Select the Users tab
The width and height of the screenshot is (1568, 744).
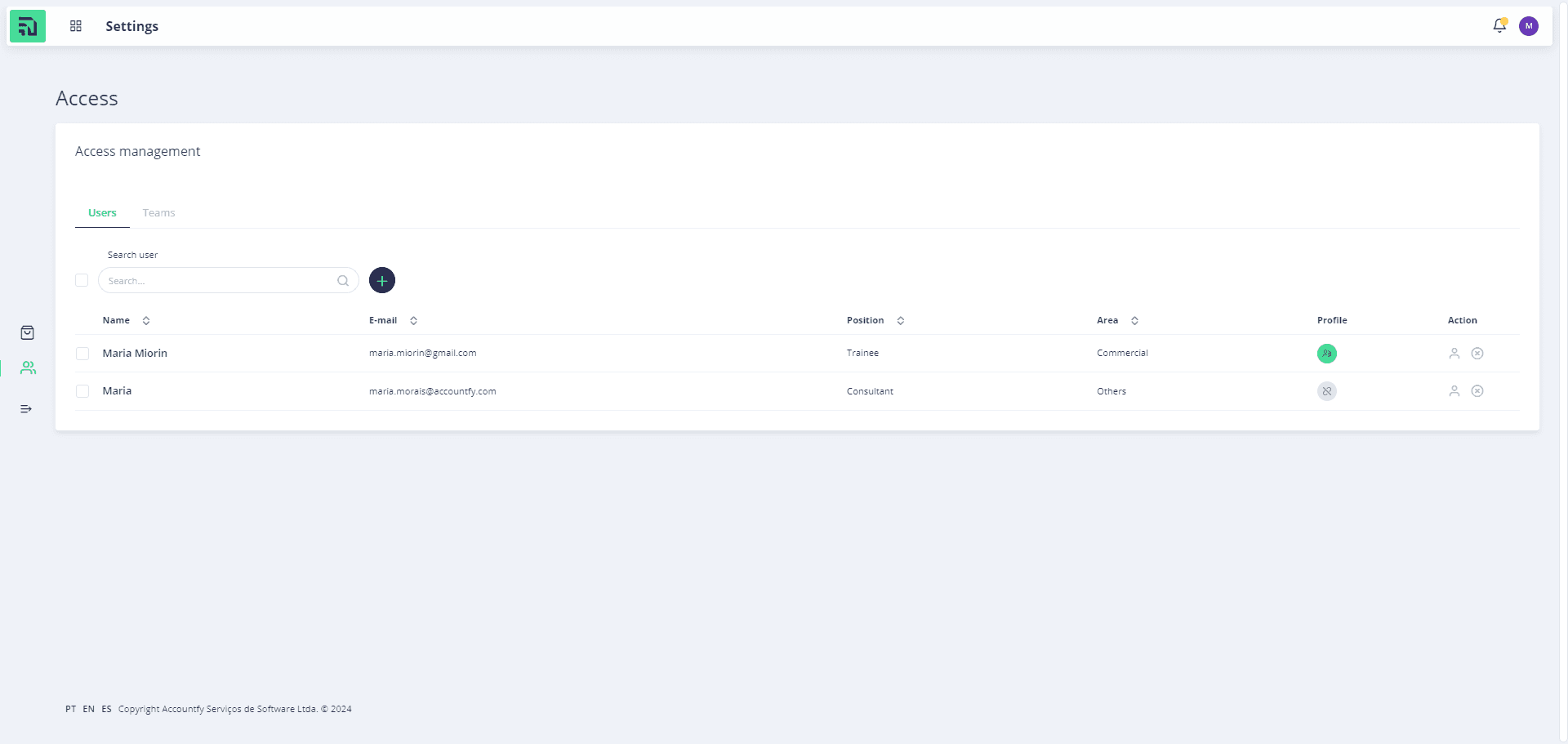[x=102, y=213]
